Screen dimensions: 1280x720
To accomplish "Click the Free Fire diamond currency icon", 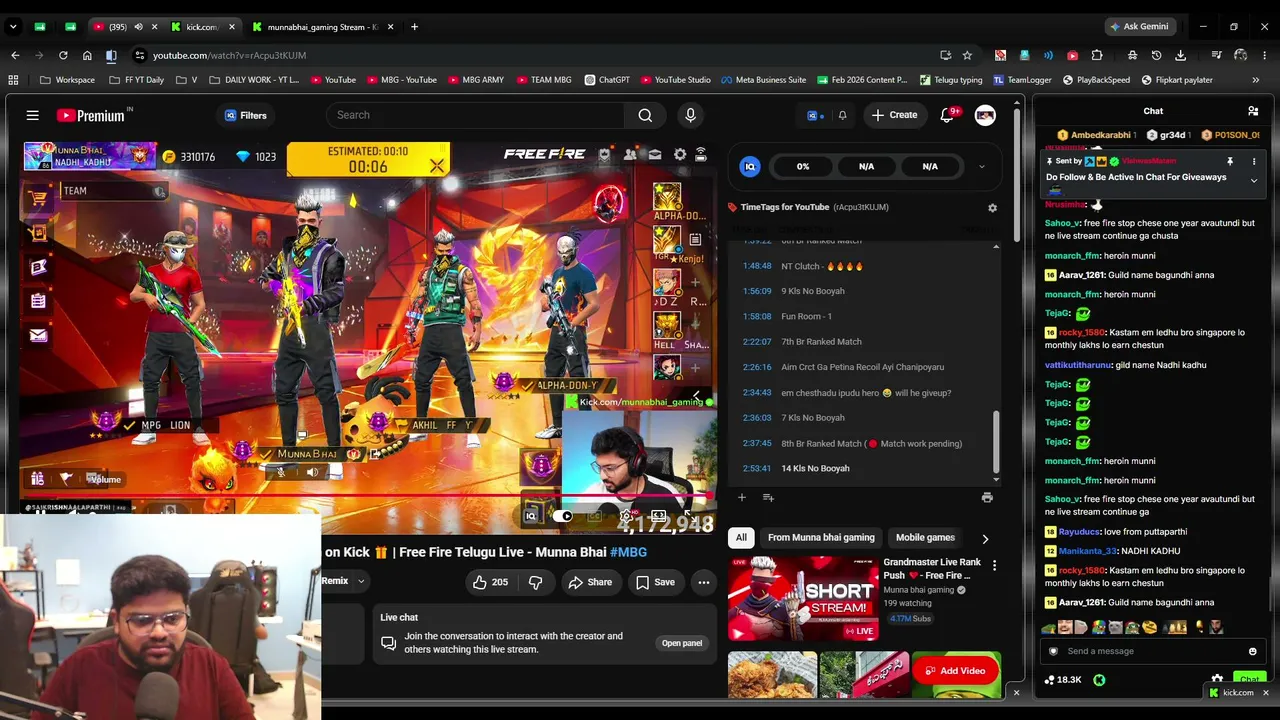I will [243, 157].
